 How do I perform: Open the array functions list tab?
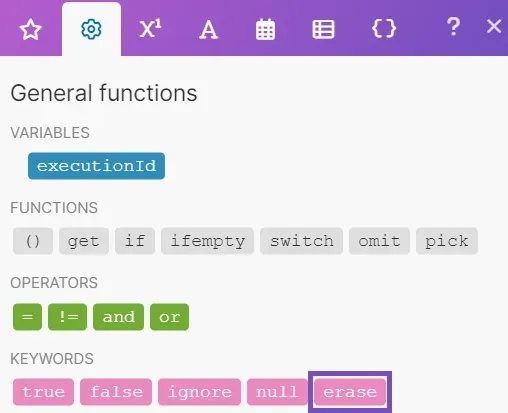[323, 29]
